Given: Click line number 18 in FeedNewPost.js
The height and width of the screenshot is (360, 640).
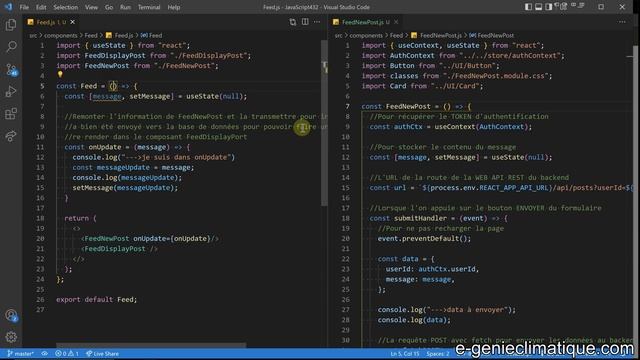Looking at the screenshot, I should pos(345,218).
